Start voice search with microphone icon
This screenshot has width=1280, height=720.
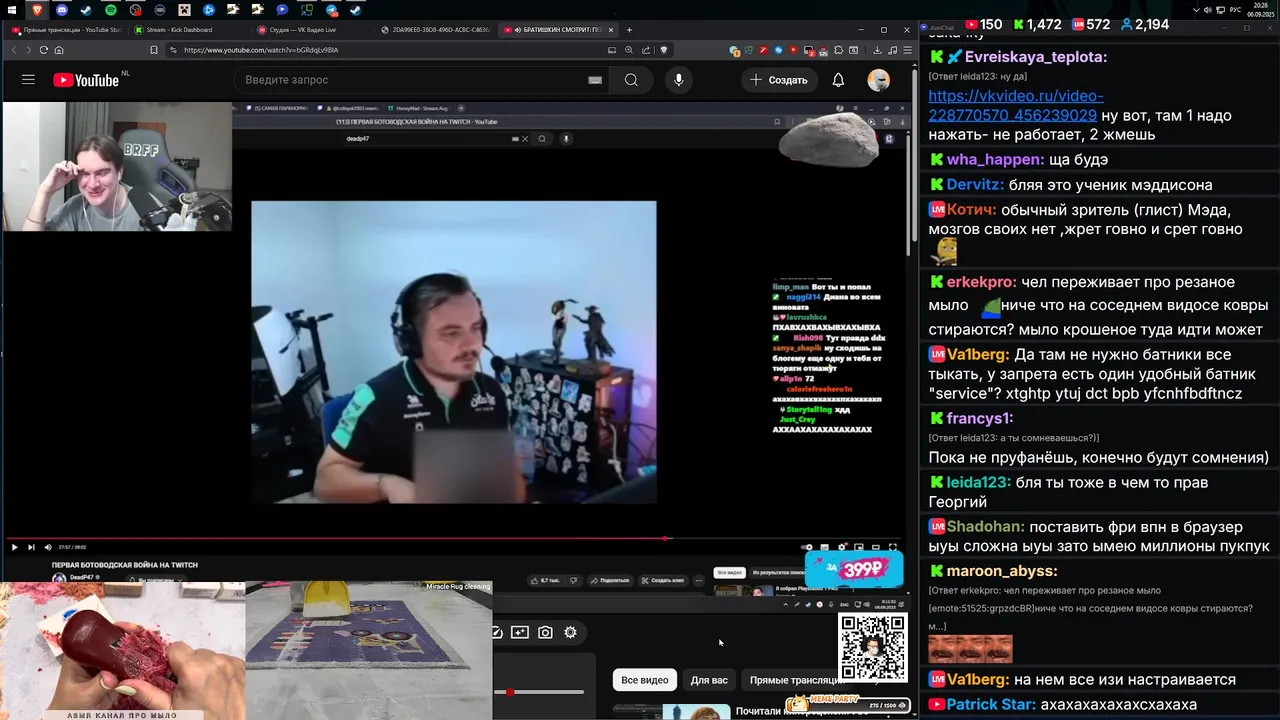pyautogui.click(x=679, y=80)
